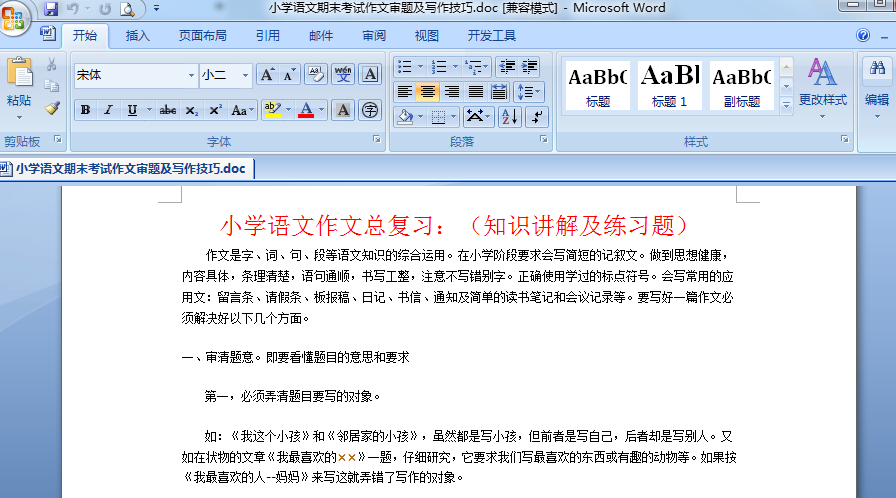This screenshot has width=896, height=498.
Task: Insert enclosed character
Action: (x=370, y=110)
